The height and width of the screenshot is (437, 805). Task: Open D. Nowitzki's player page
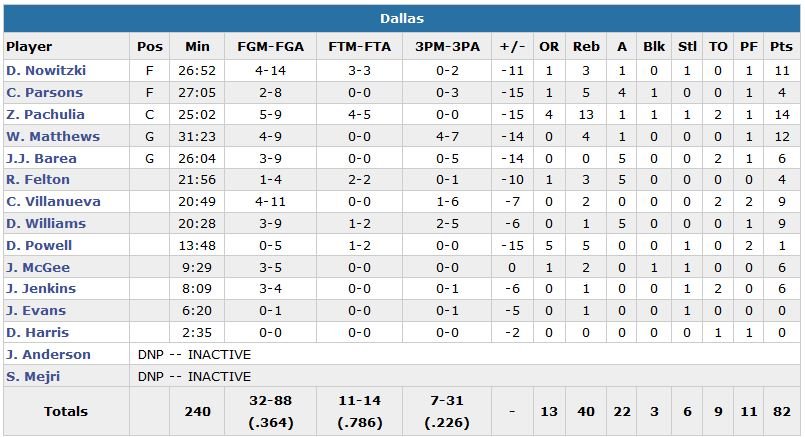45,71
